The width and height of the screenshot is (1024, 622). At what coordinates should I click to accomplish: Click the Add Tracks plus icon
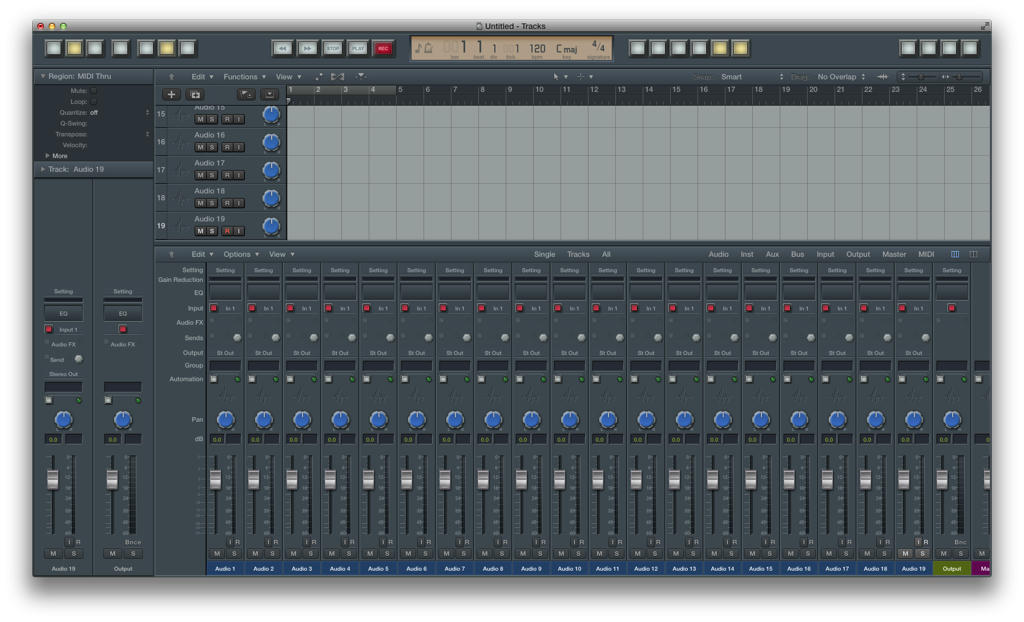coord(172,95)
